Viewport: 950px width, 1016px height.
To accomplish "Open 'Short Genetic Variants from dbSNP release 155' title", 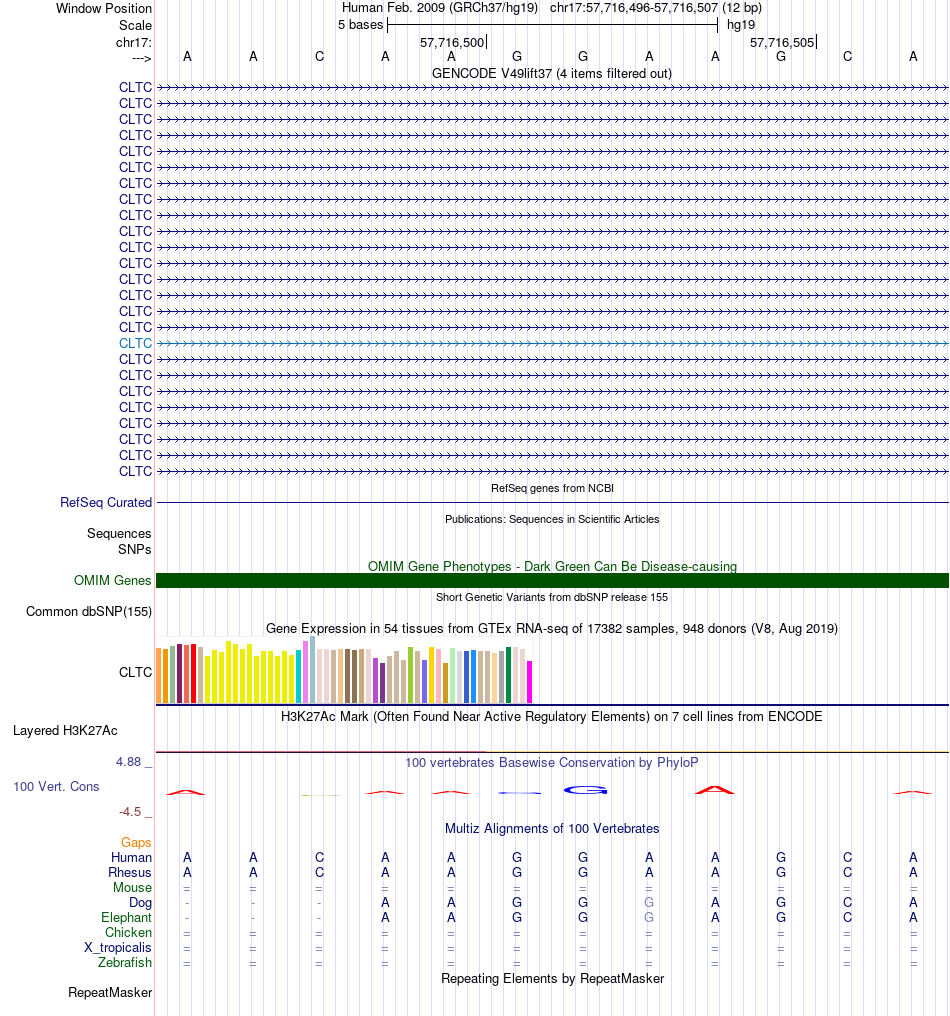I will point(551,597).
